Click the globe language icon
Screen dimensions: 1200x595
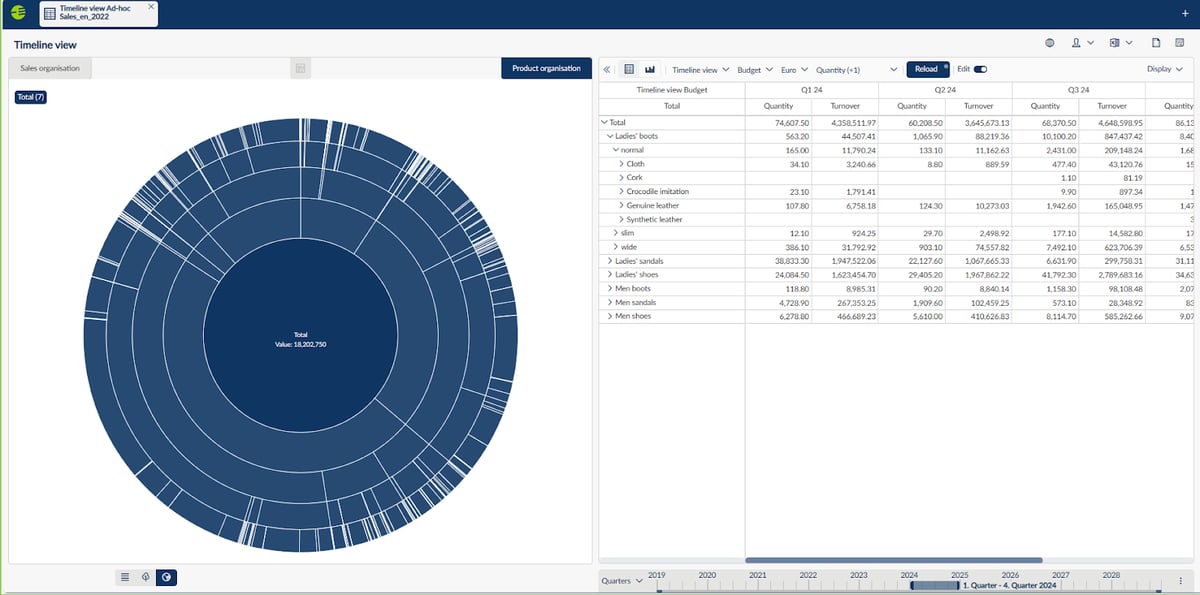tap(1050, 43)
